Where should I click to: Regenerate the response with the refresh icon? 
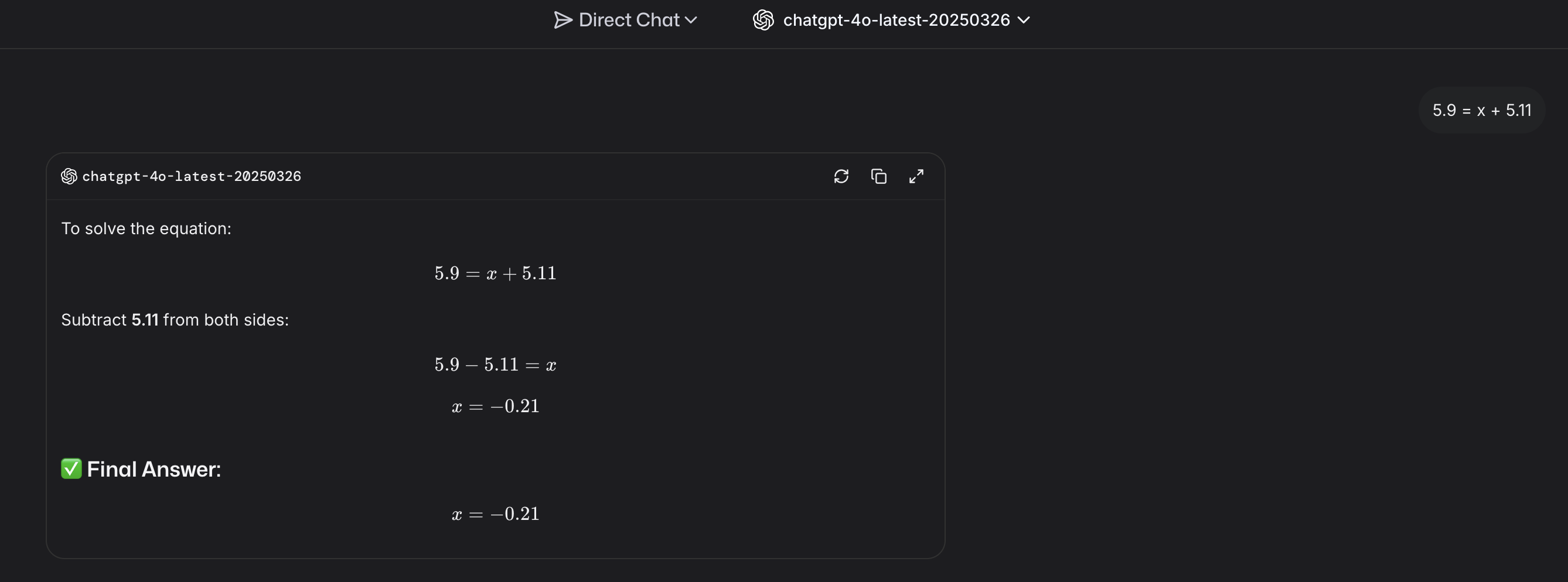841,176
